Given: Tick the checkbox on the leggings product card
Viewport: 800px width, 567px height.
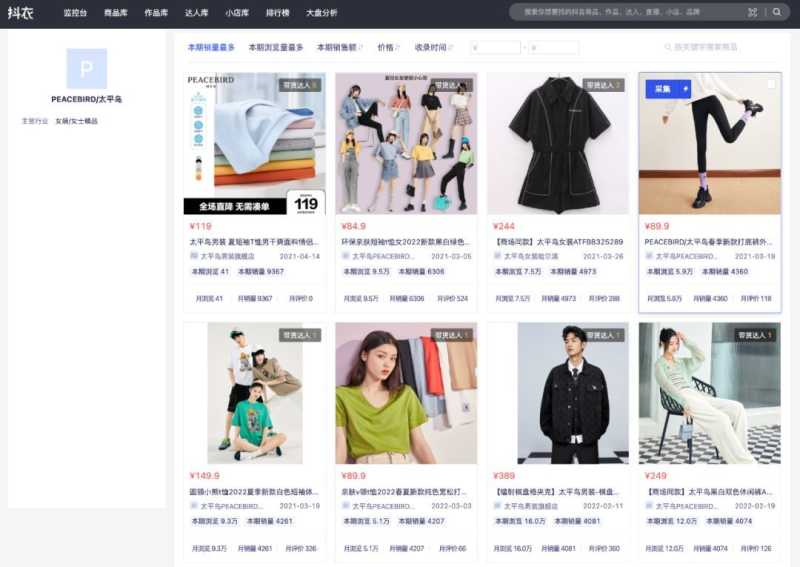Looking at the screenshot, I should (x=771, y=85).
